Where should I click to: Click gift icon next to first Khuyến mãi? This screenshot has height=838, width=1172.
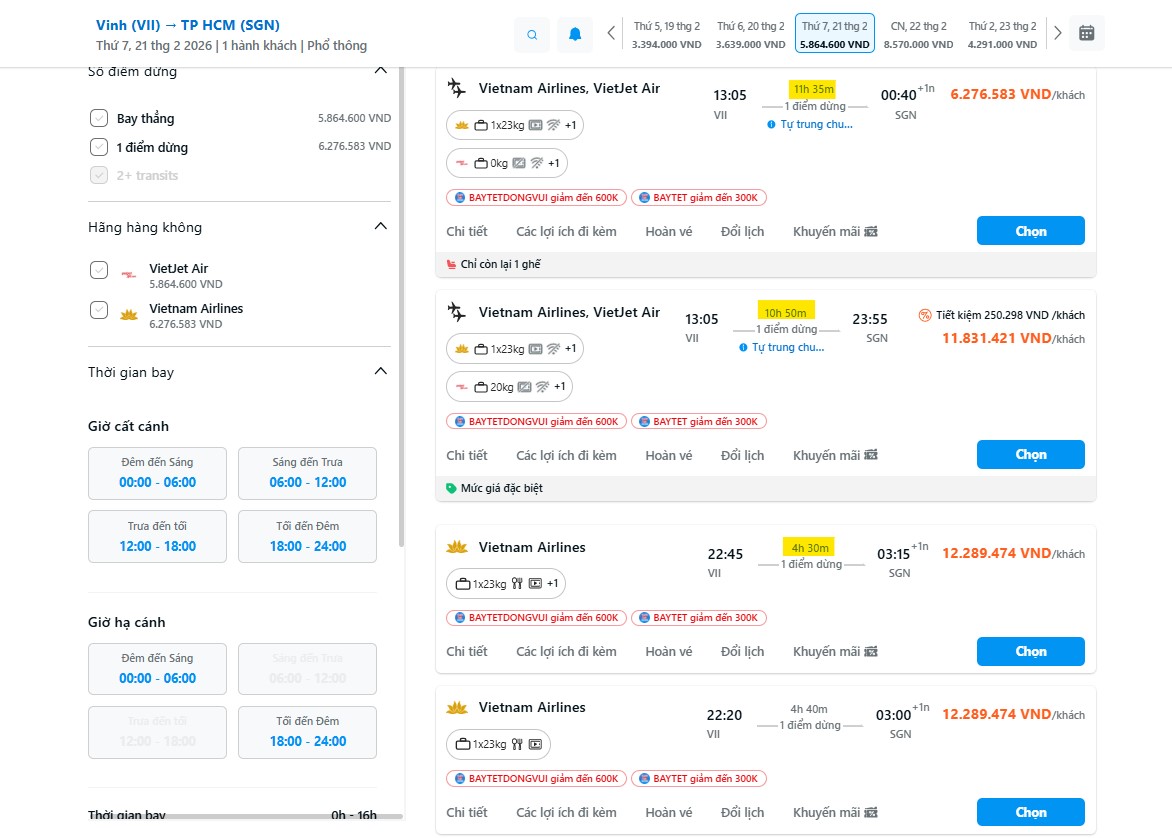(x=871, y=232)
